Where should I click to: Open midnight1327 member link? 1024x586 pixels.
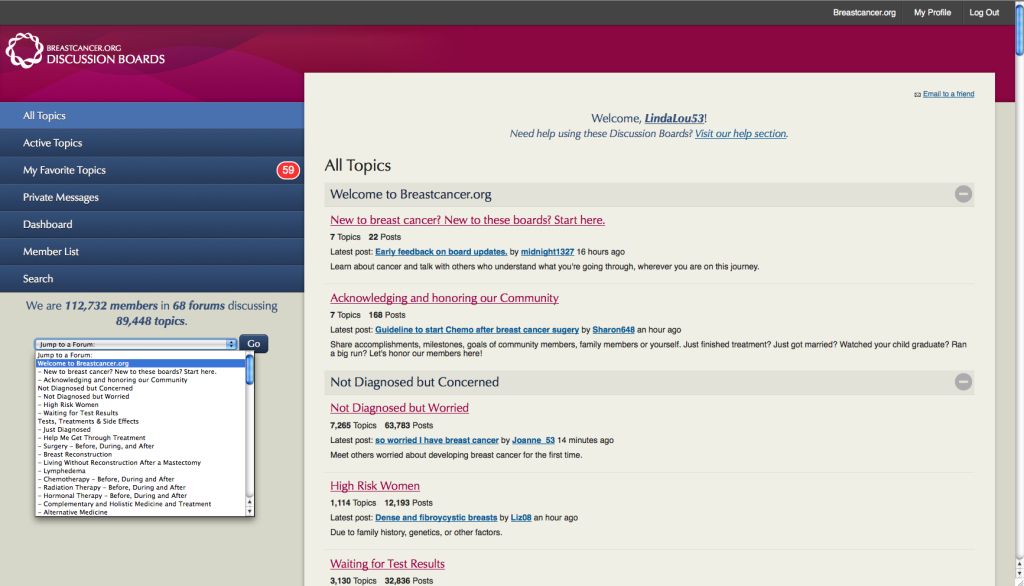click(547, 252)
